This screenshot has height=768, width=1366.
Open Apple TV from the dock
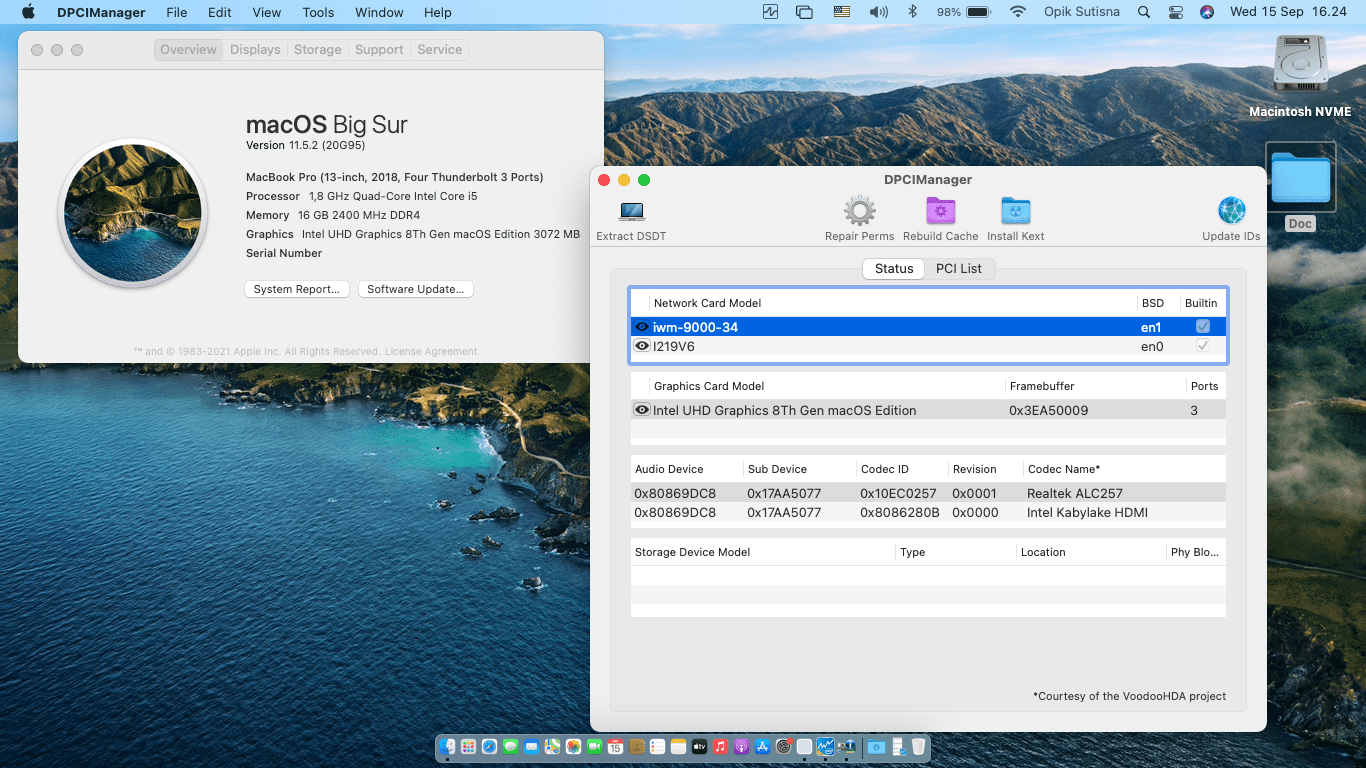click(699, 746)
